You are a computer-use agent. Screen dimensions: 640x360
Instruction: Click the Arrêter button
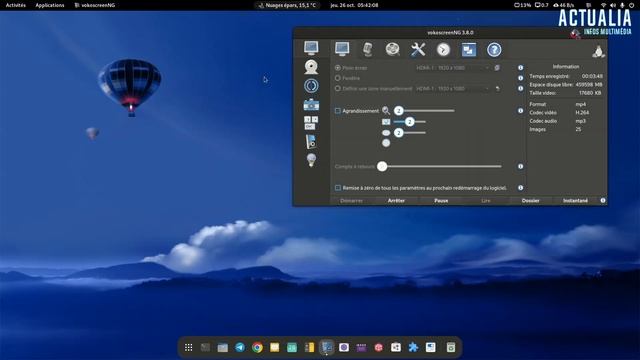tap(396, 200)
